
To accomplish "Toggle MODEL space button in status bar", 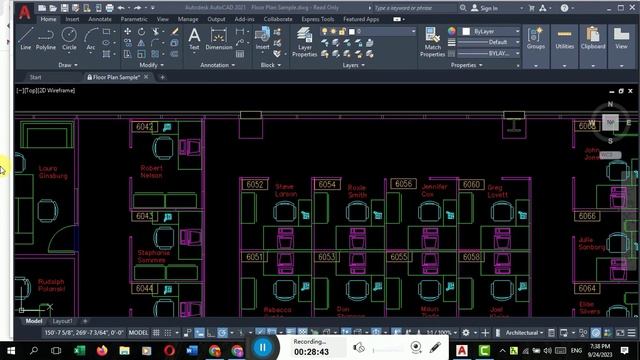I will tap(138, 333).
